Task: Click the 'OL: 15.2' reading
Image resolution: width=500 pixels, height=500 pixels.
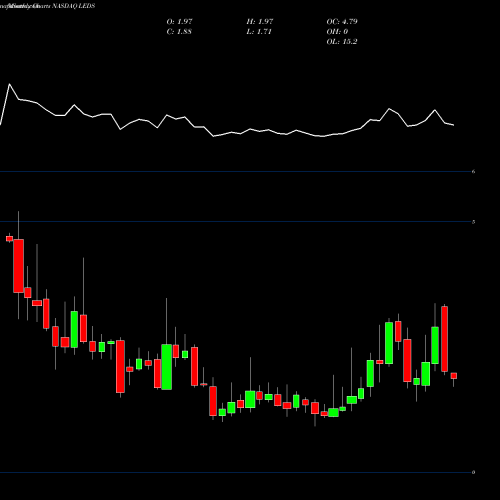Action: pyautogui.click(x=342, y=41)
